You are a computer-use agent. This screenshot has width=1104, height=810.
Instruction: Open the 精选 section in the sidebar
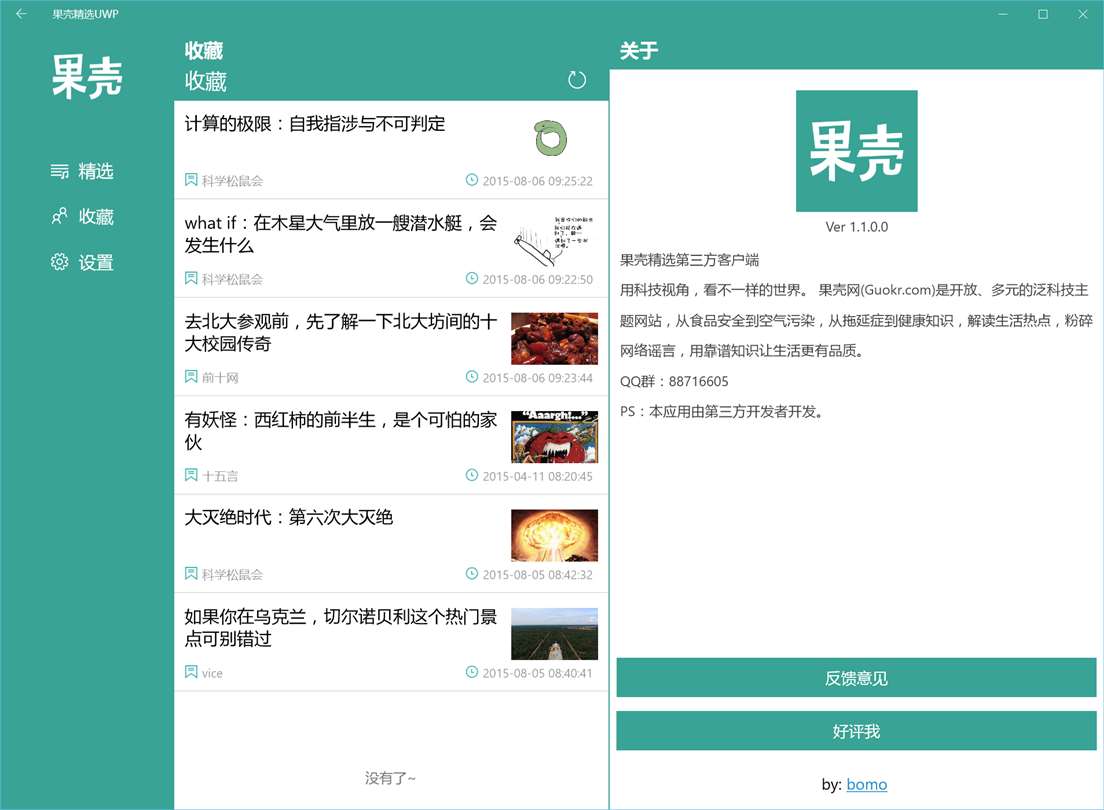pyautogui.click(x=82, y=171)
